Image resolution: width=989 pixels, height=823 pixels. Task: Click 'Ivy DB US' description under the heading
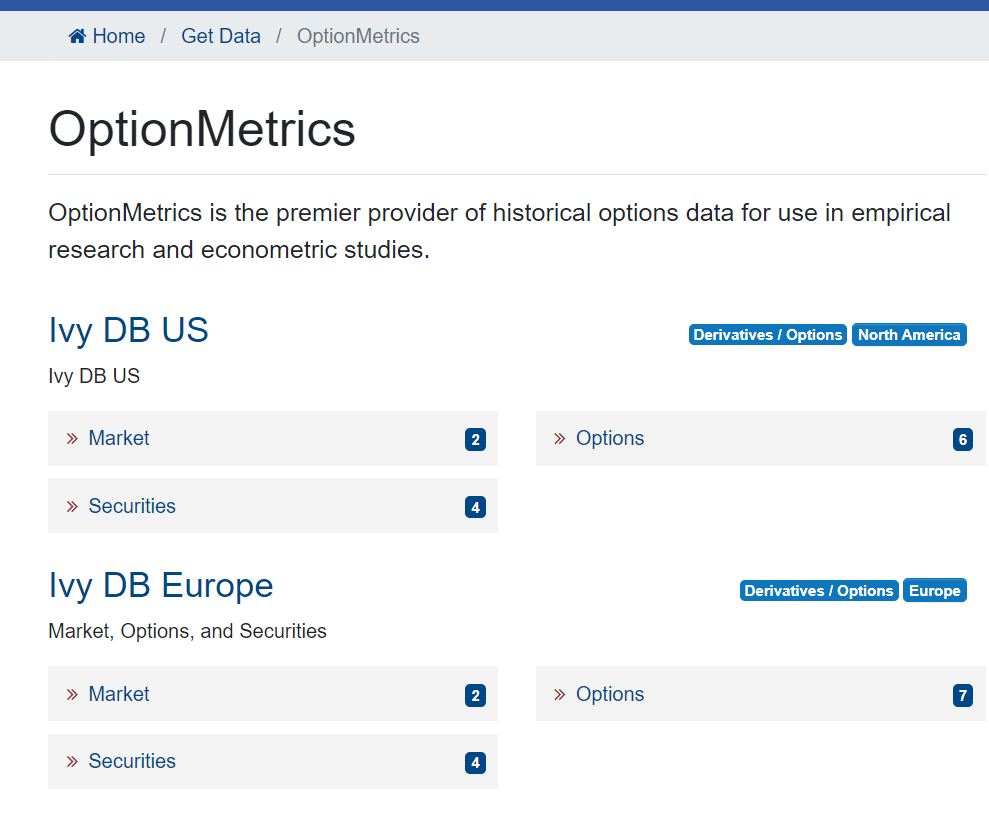(x=94, y=376)
